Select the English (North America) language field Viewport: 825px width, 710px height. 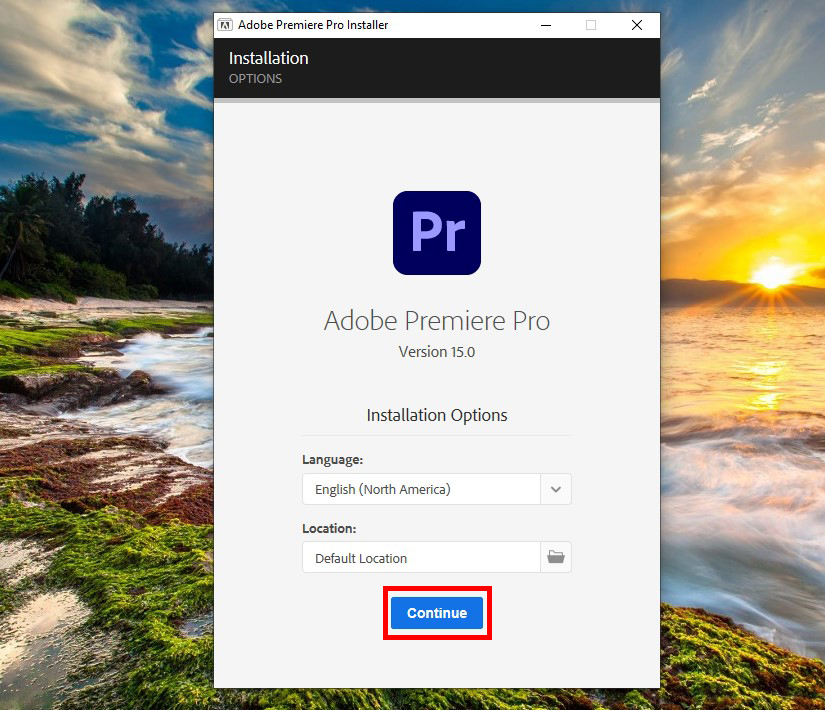point(421,489)
